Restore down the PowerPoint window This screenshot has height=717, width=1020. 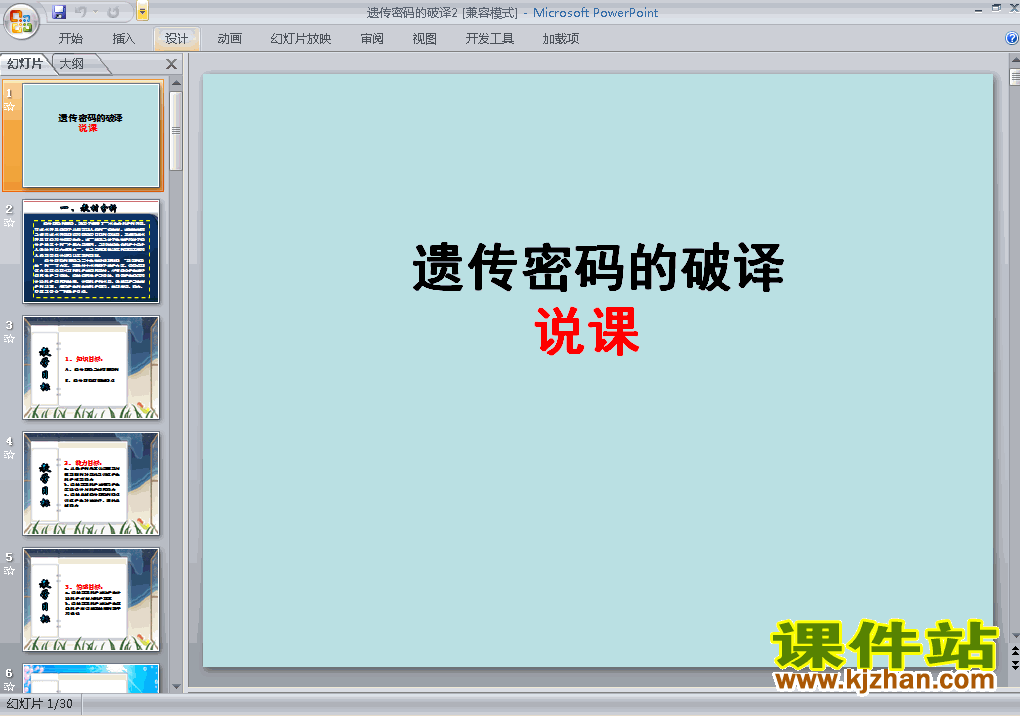tap(996, 8)
